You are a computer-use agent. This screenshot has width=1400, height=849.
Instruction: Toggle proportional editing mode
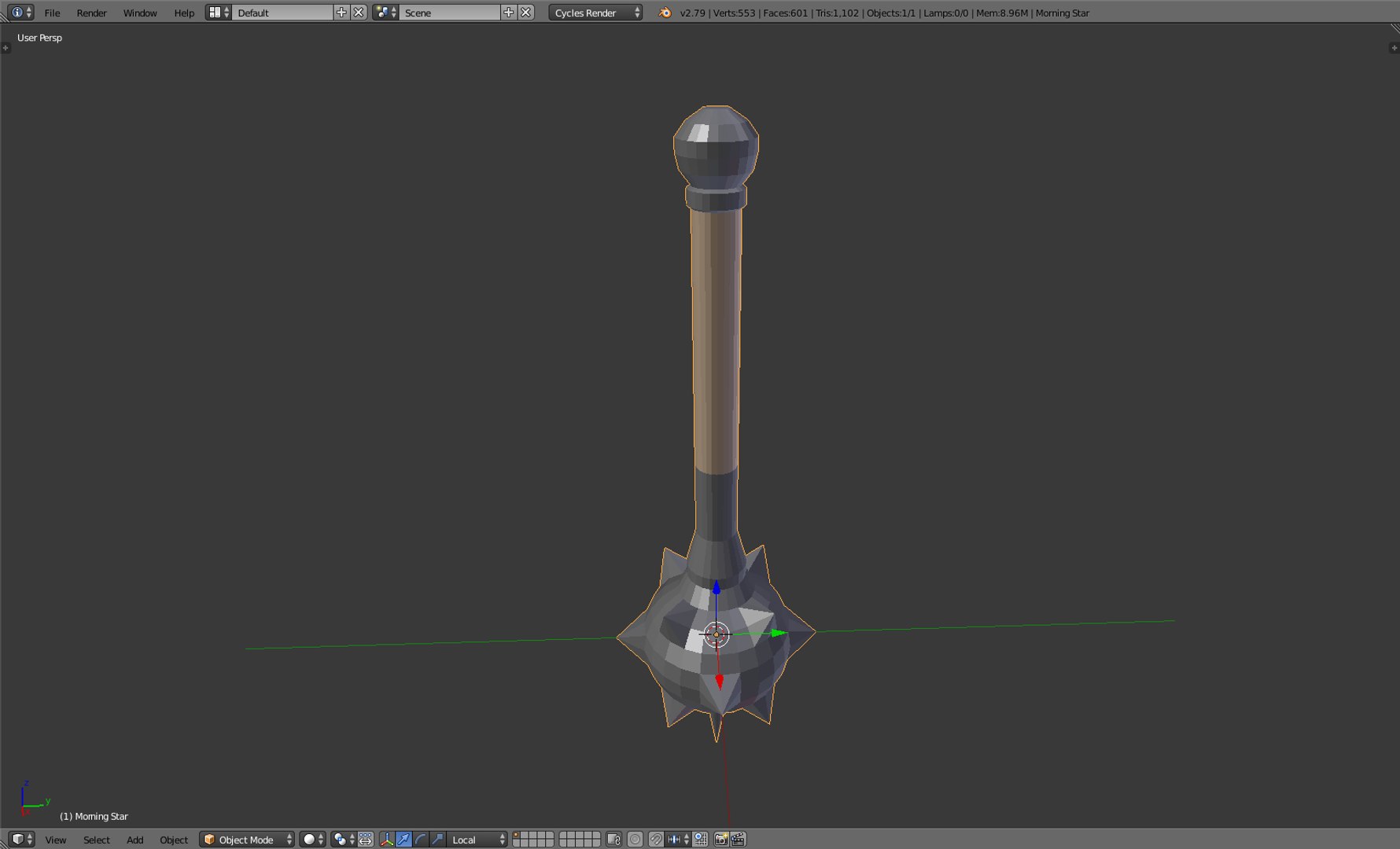point(636,840)
